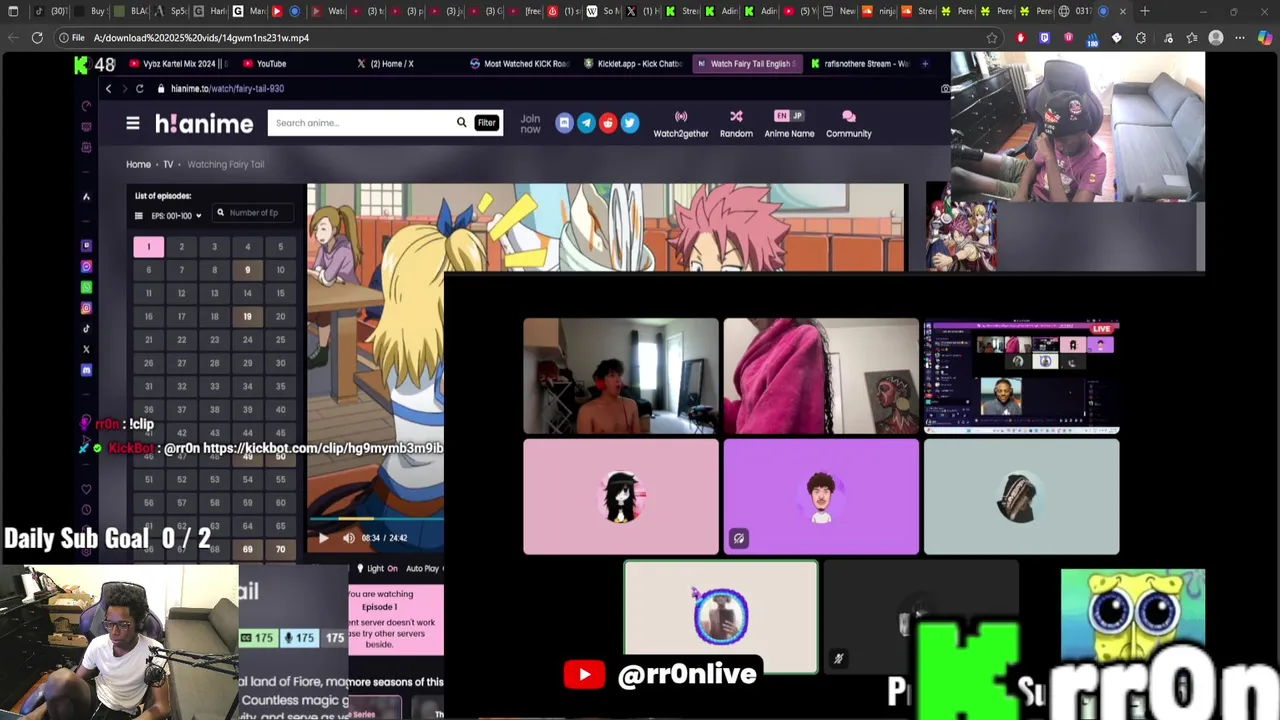Select episode 19

(247, 316)
